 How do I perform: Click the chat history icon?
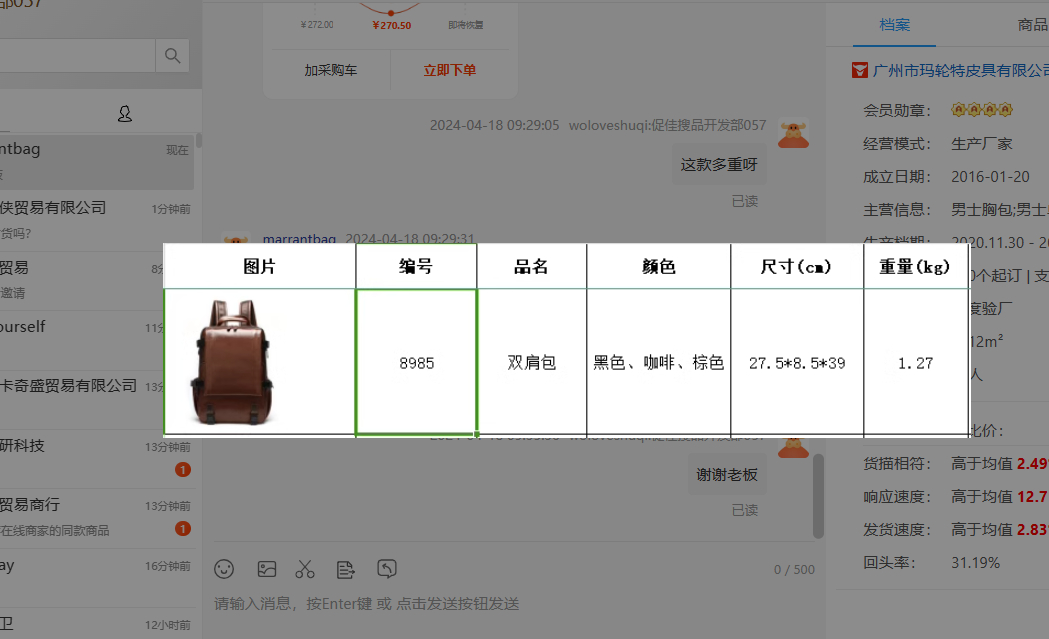(387, 569)
